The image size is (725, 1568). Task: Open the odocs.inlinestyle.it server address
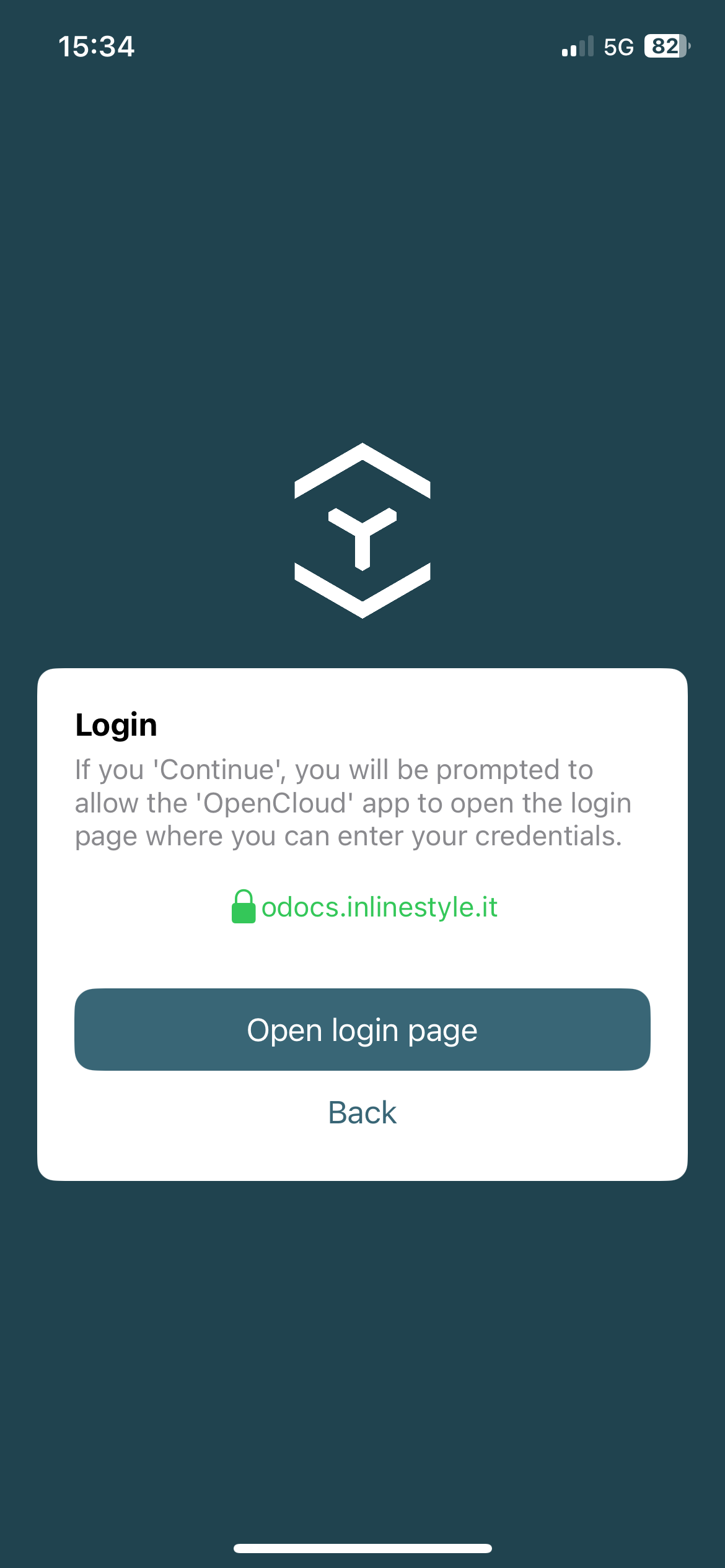379,907
